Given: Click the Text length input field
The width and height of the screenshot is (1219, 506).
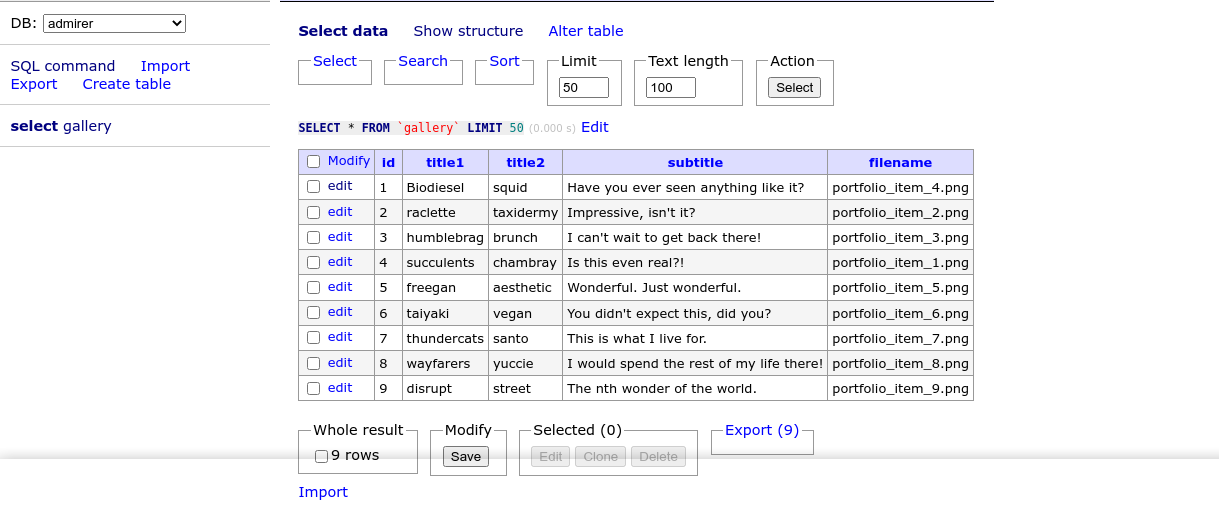Looking at the screenshot, I should click(671, 88).
